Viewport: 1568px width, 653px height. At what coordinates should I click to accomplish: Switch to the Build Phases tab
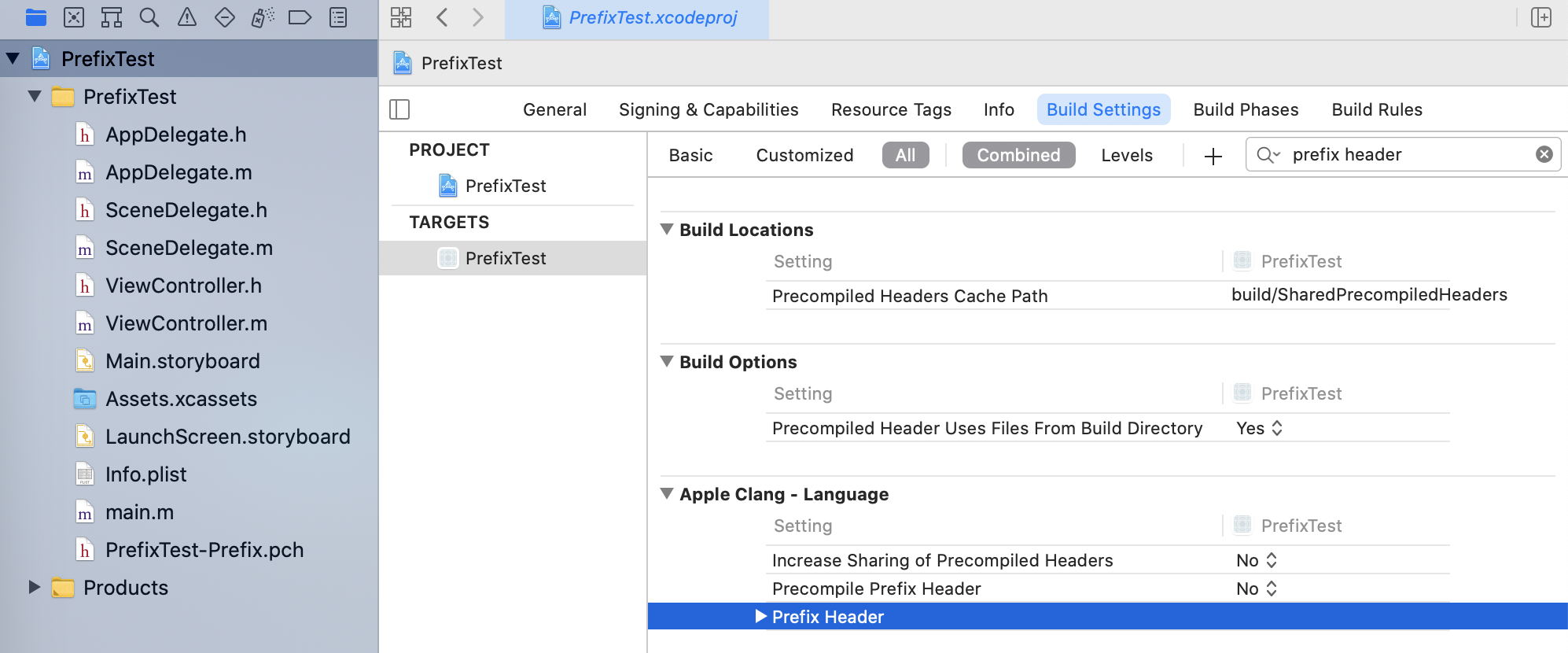coord(1246,109)
